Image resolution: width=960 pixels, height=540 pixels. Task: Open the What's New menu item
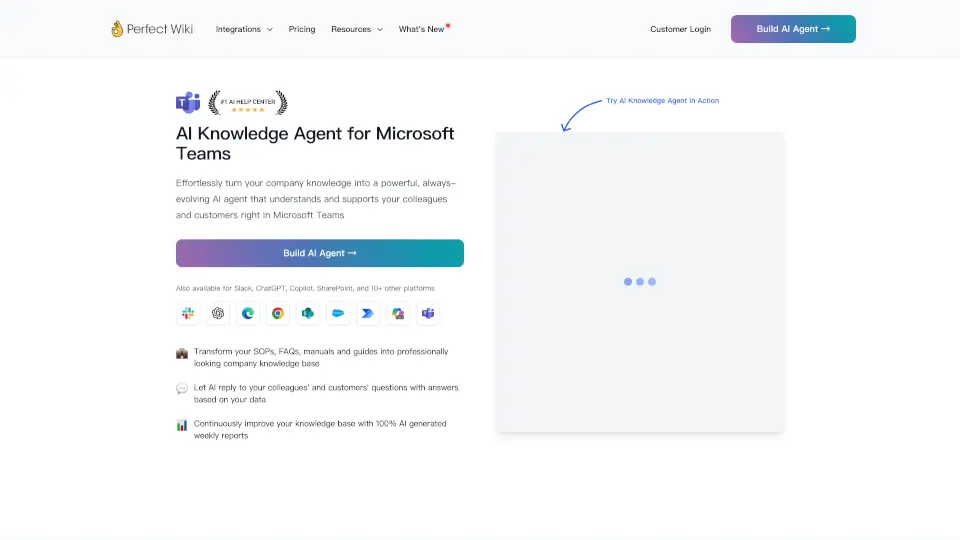[x=422, y=29]
